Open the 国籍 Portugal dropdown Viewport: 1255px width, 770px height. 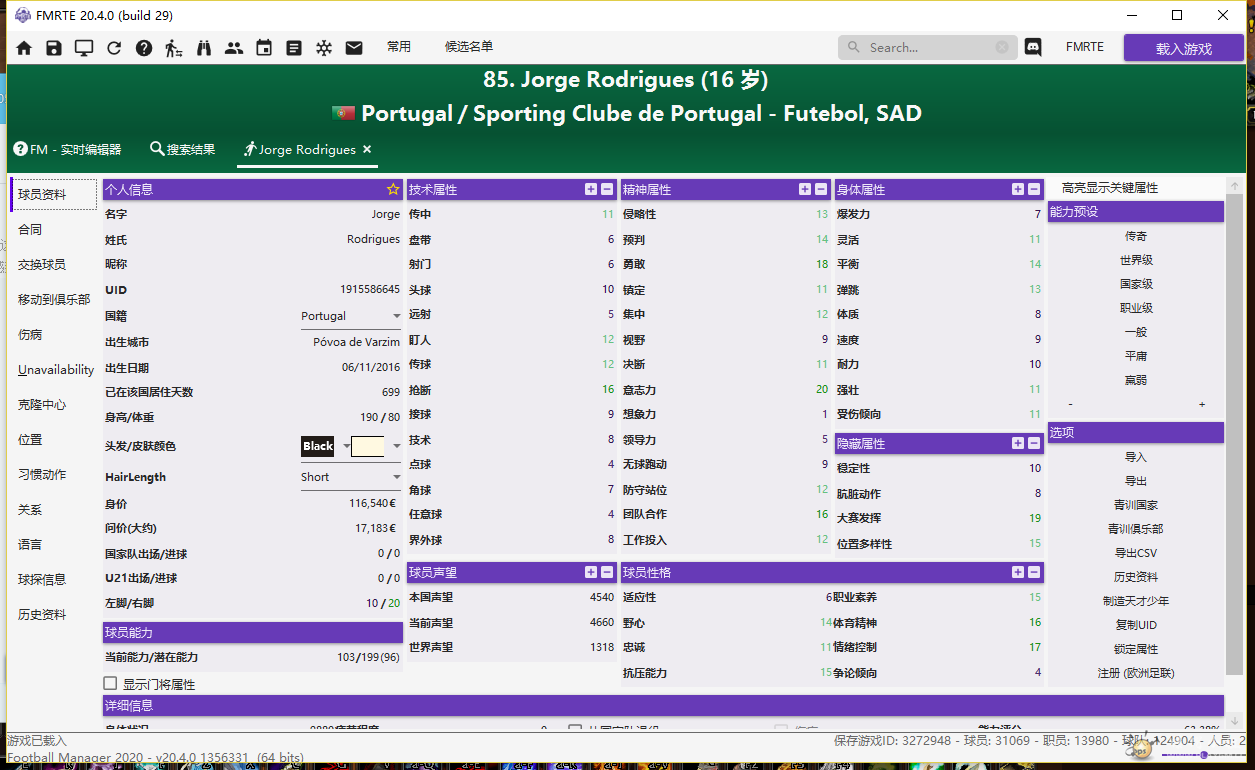coord(350,316)
